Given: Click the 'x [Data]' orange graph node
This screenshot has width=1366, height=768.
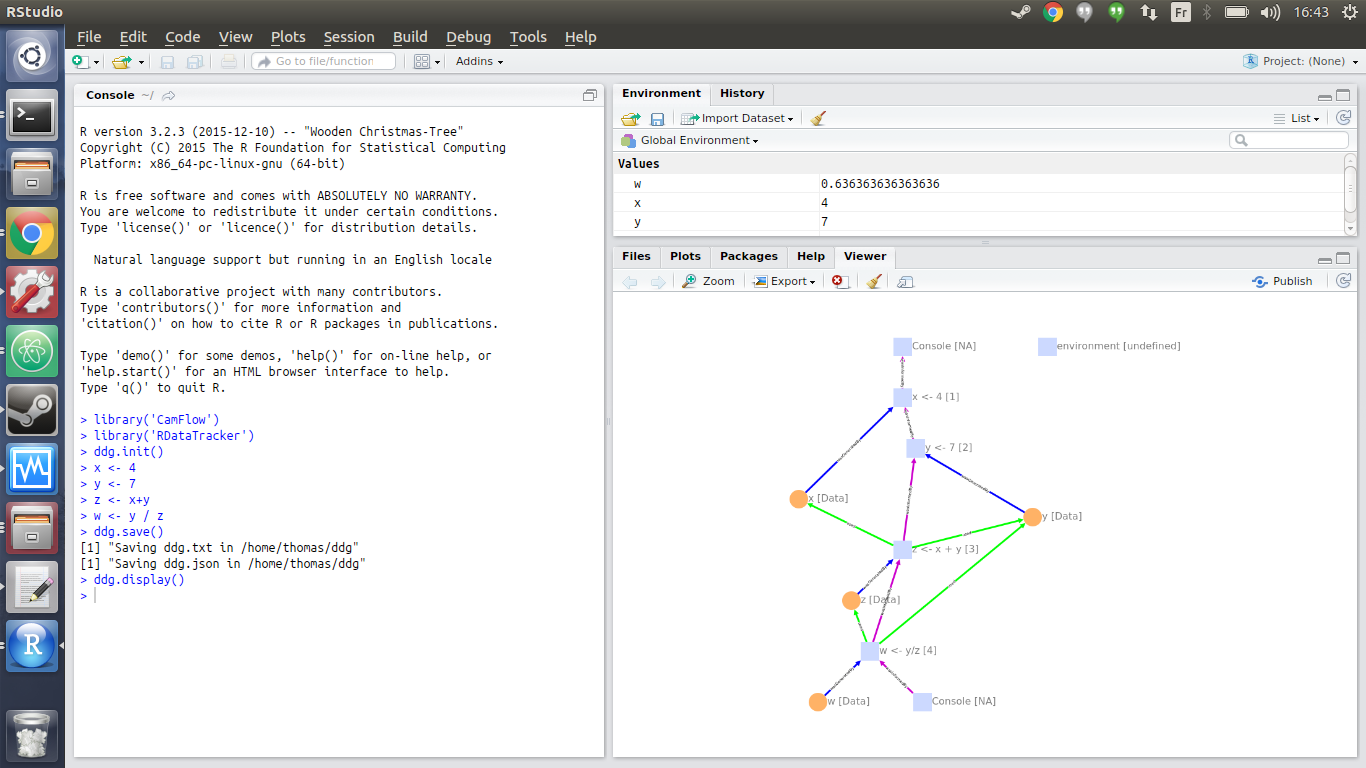Looking at the screenshot, I should [x=798, y=498].
